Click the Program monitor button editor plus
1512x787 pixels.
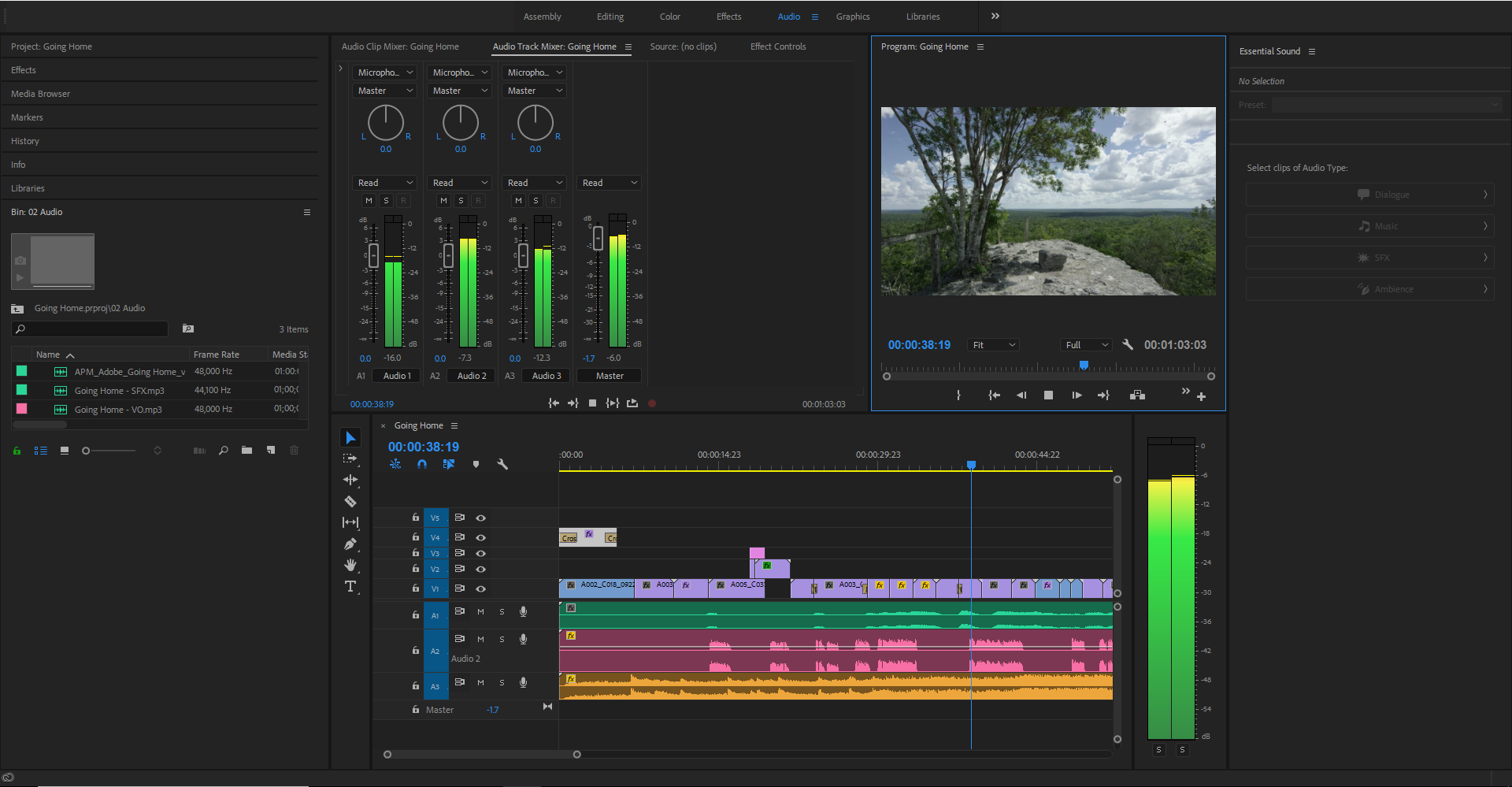coord(1202,396)
